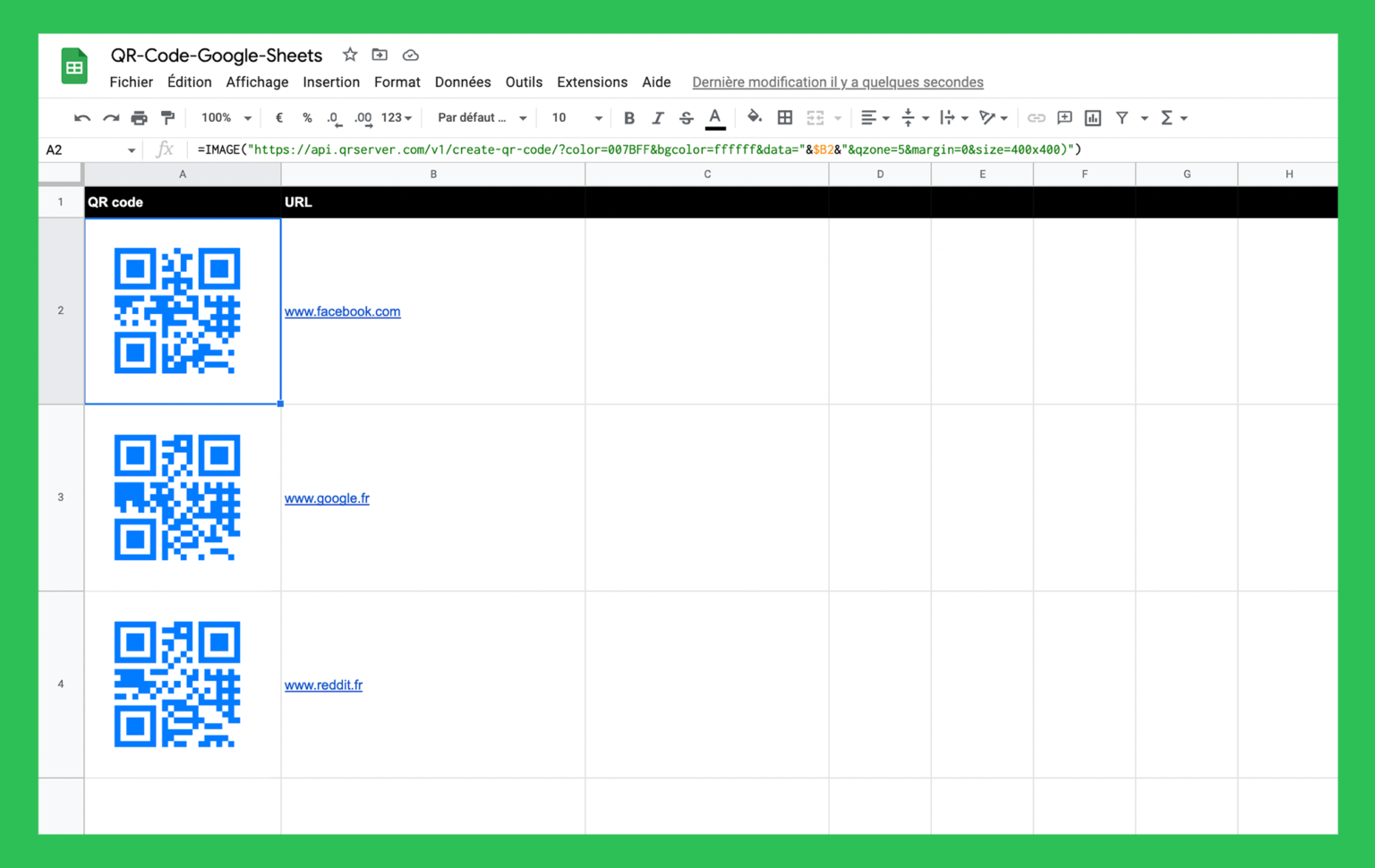Open the print dialog icon

[139, 117]
